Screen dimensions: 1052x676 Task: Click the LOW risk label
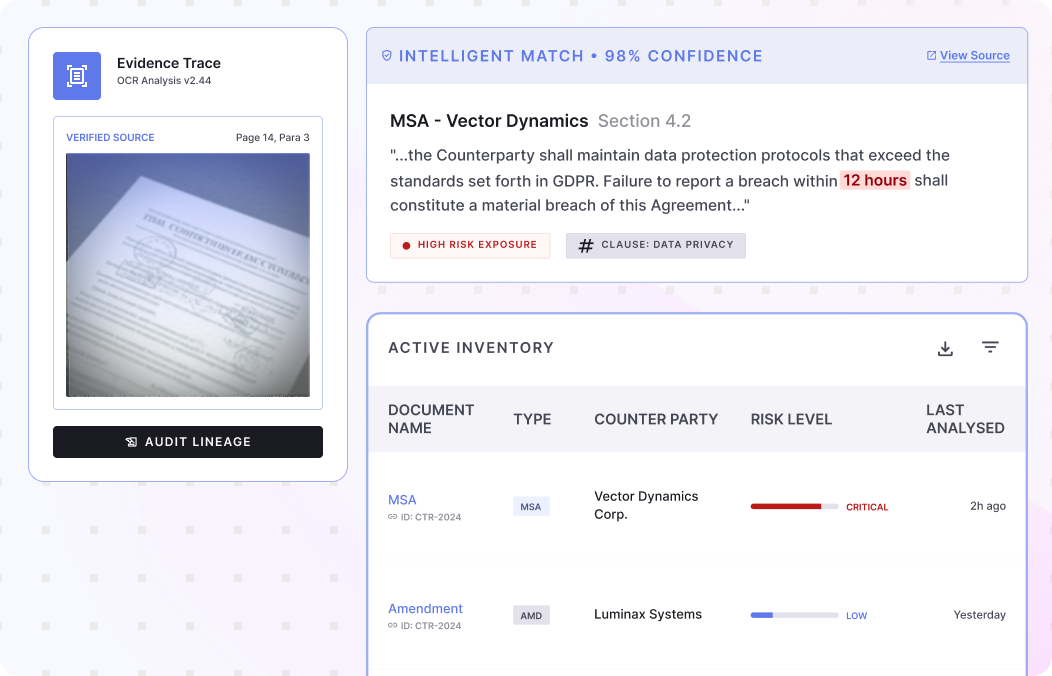(x=856, y=616)
